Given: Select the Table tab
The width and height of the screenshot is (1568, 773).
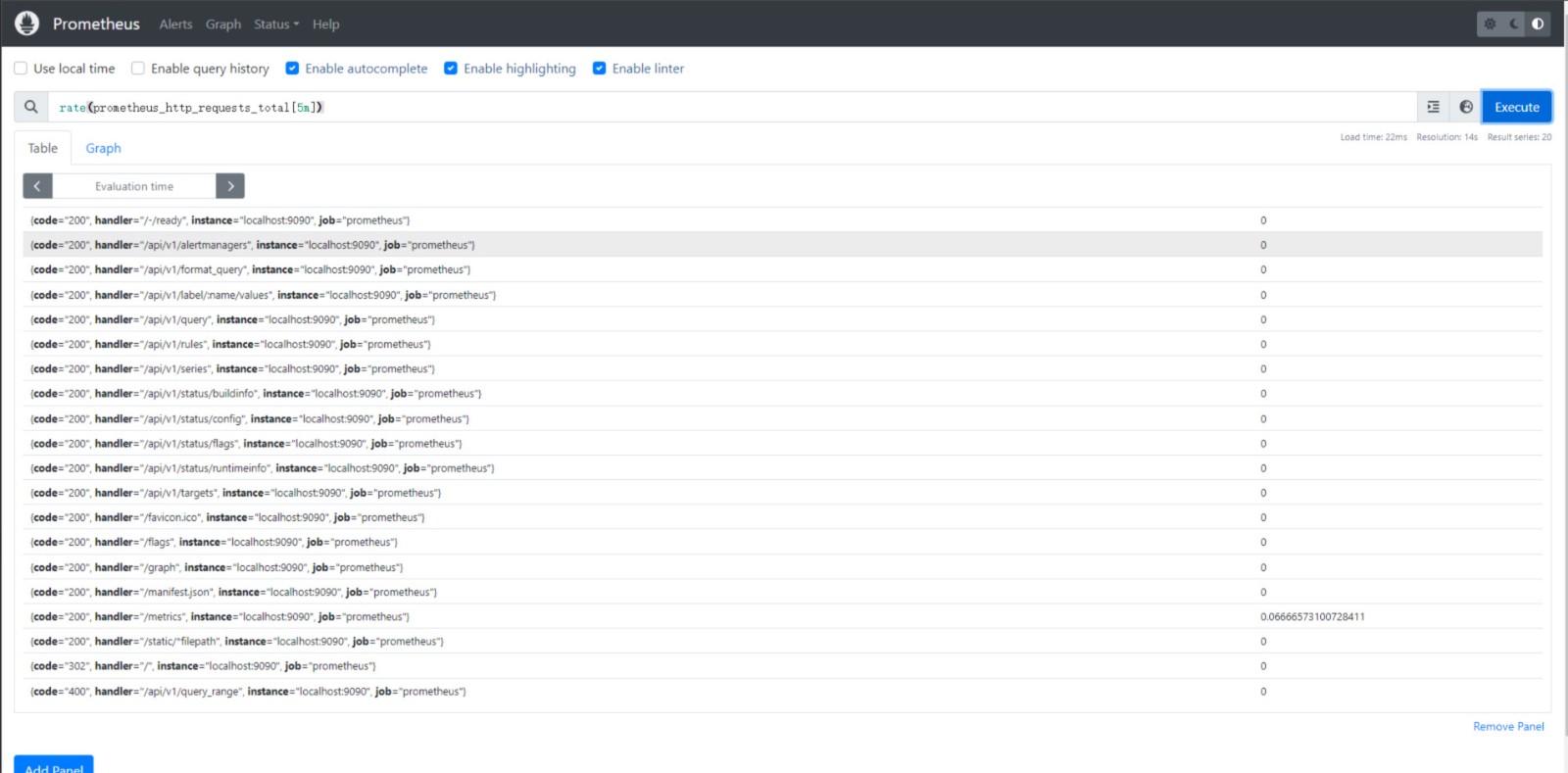Looking at the screenshot, I should tap(43, 148).
